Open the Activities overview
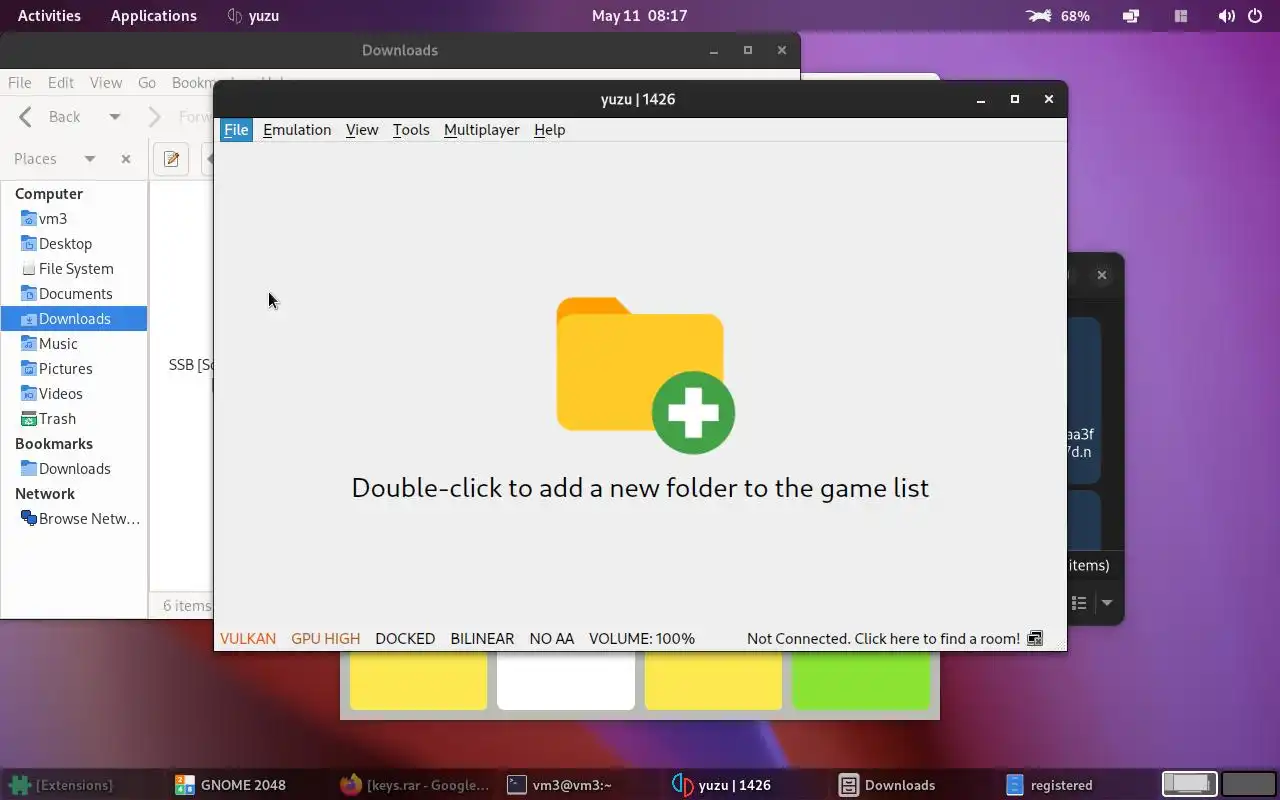Viewport: 1280px width, 800px height. coord(49,16)
